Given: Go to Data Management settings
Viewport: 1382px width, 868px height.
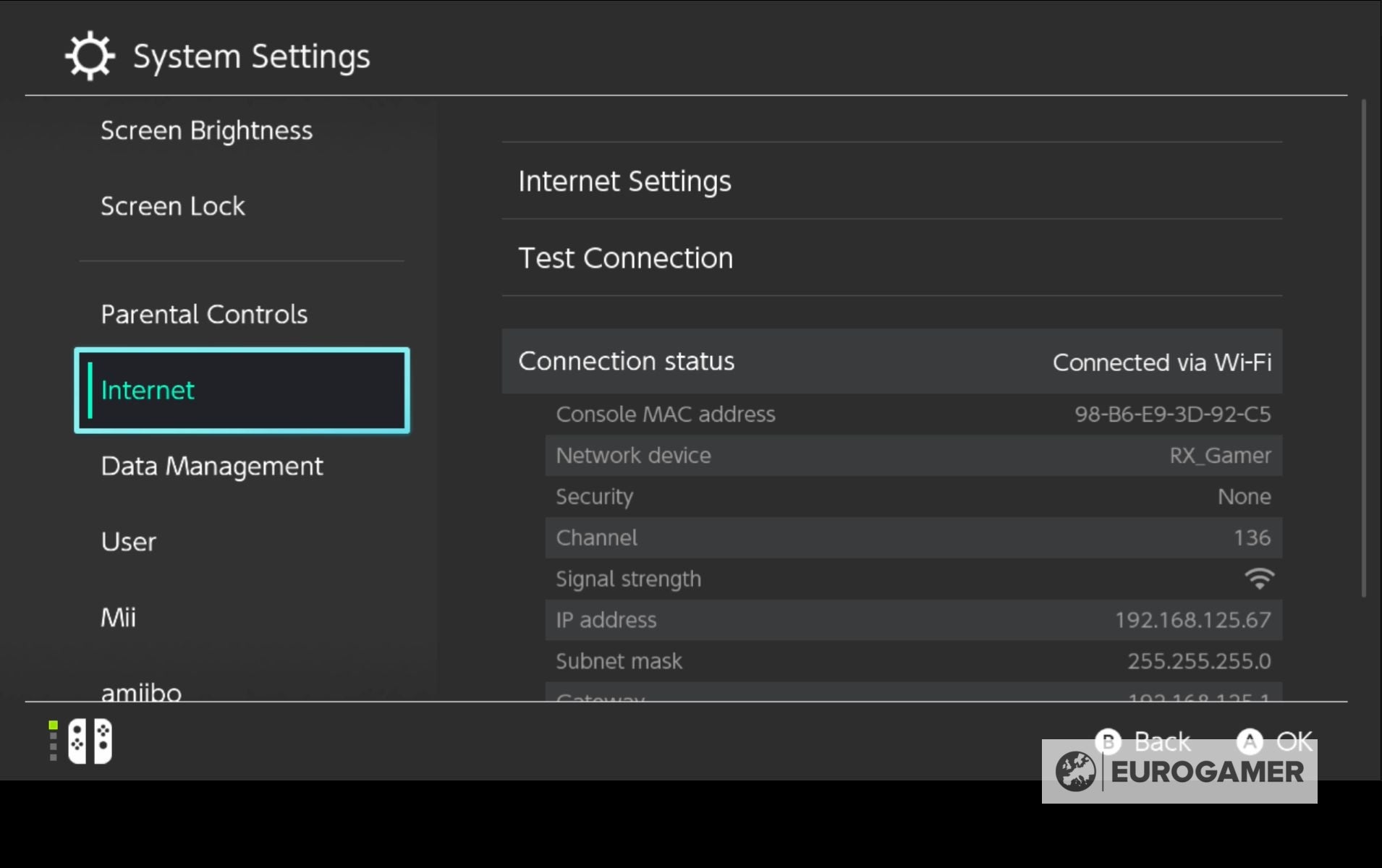Looking at the screenshot, I should tap(212, 466).
